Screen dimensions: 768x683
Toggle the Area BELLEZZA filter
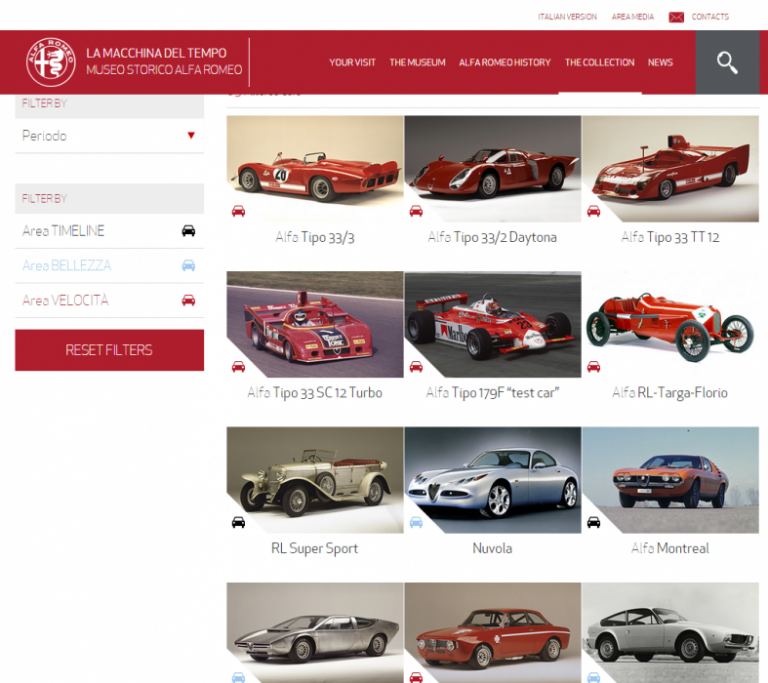[67, 266]
